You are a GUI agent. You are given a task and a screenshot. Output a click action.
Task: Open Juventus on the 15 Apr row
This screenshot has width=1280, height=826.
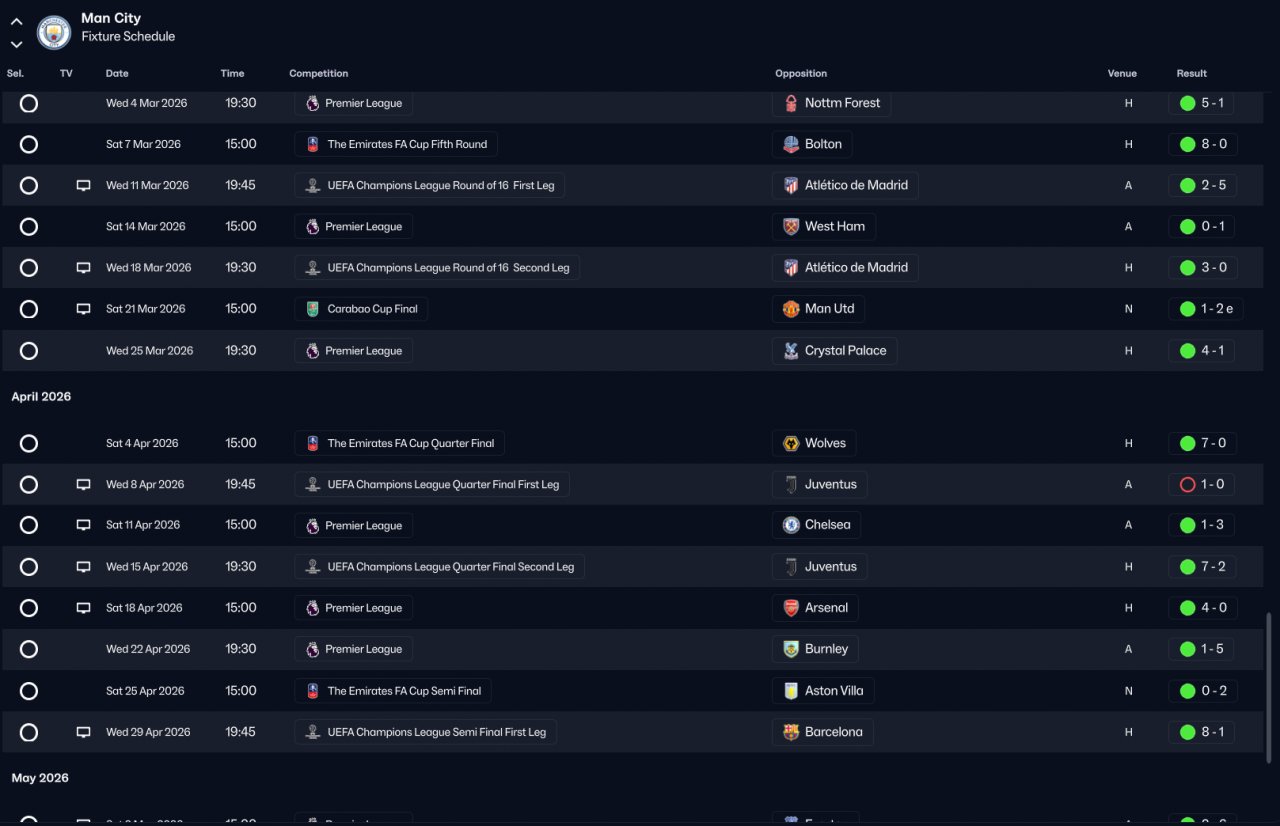tap(819, 567)
